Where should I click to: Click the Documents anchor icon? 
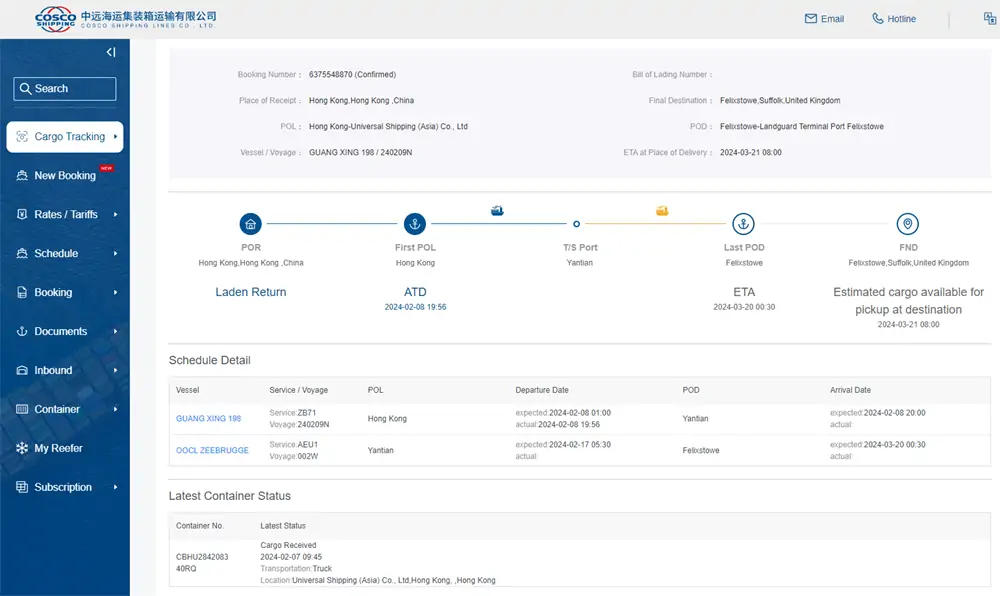coord(22,331)
